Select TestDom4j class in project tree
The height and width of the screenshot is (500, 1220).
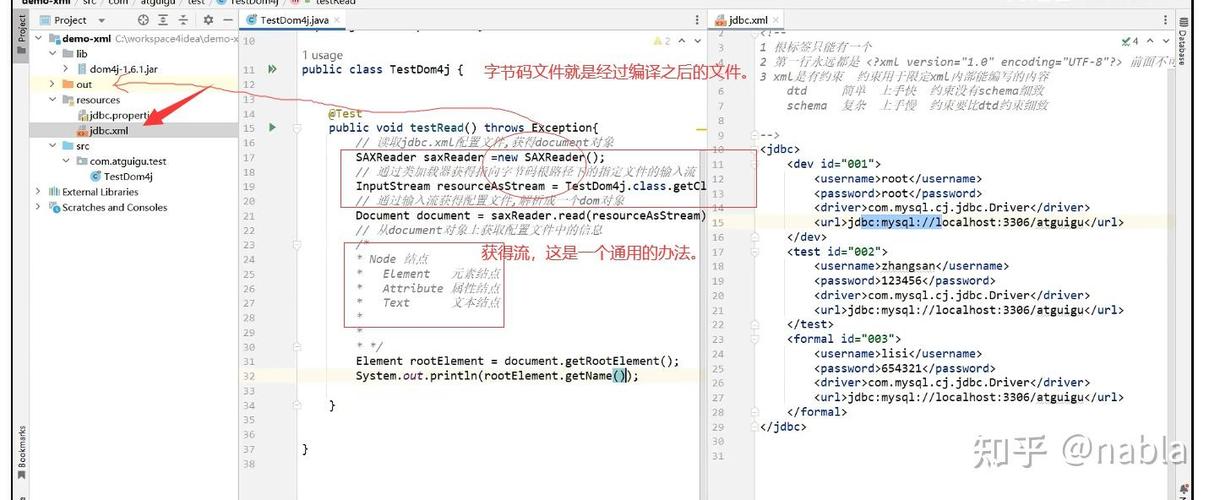pyautogui.click(x=121, y=177)
